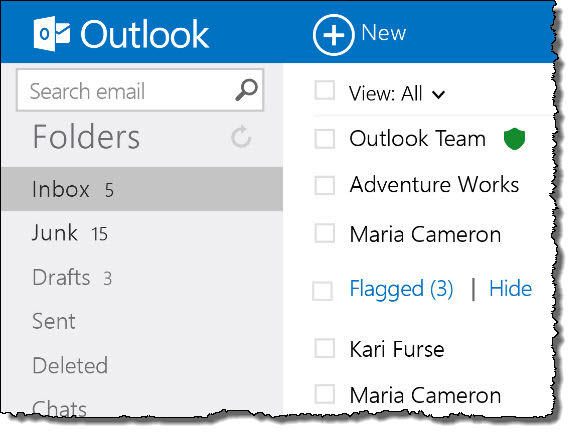This screenshot has height=433, width=574.
Task: Select the Adventure Works message checkbox
Action: point(325,185)
